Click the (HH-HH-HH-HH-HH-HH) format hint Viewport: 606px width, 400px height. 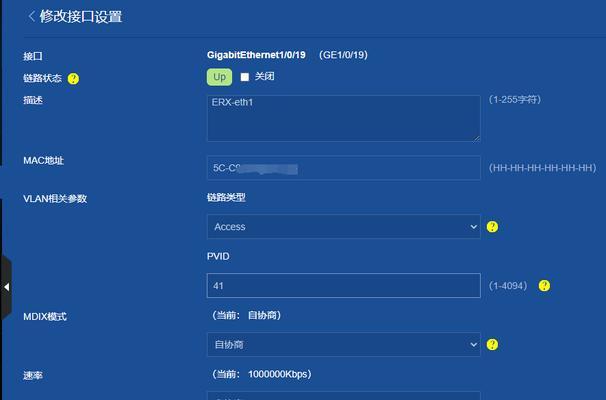point(542,168)
